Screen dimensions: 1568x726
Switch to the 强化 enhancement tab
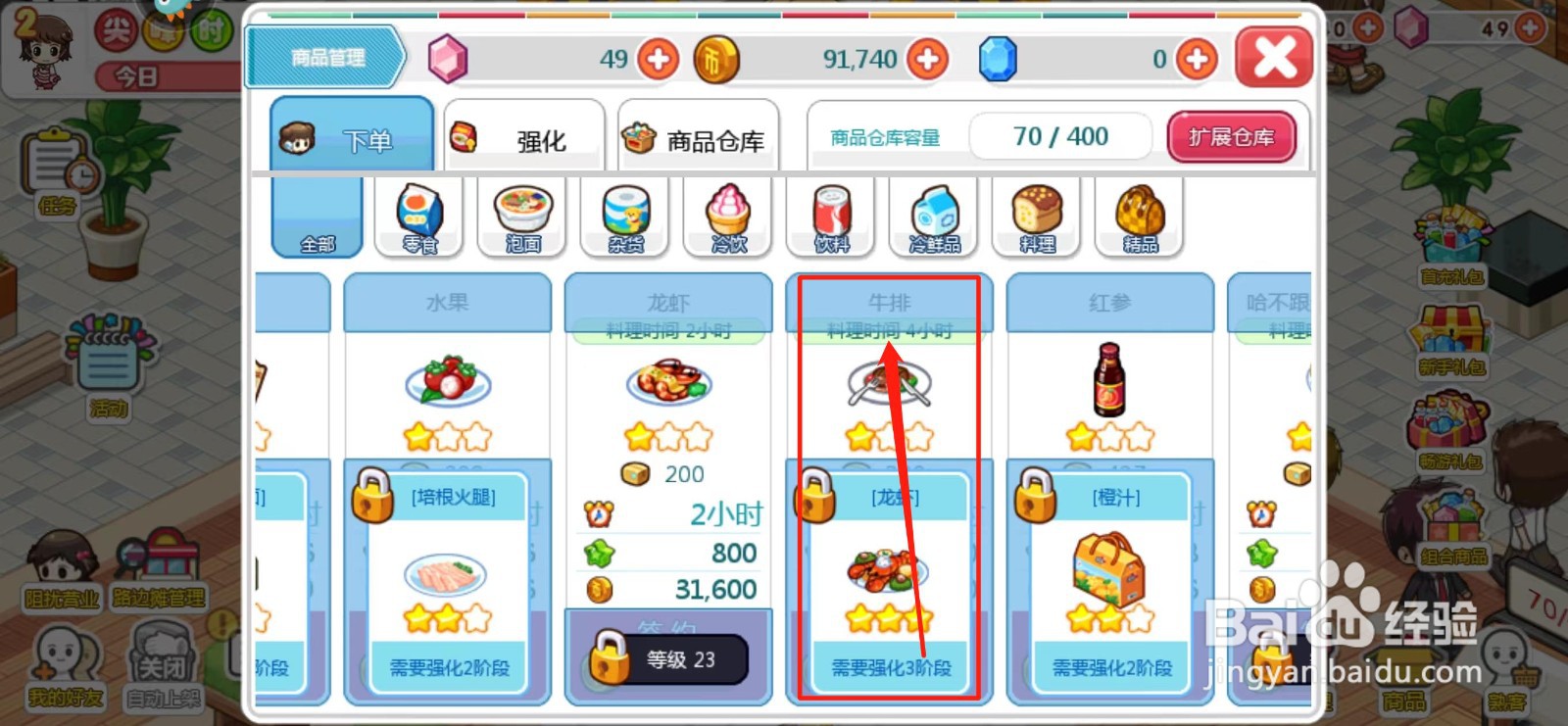tap(523, 137)
